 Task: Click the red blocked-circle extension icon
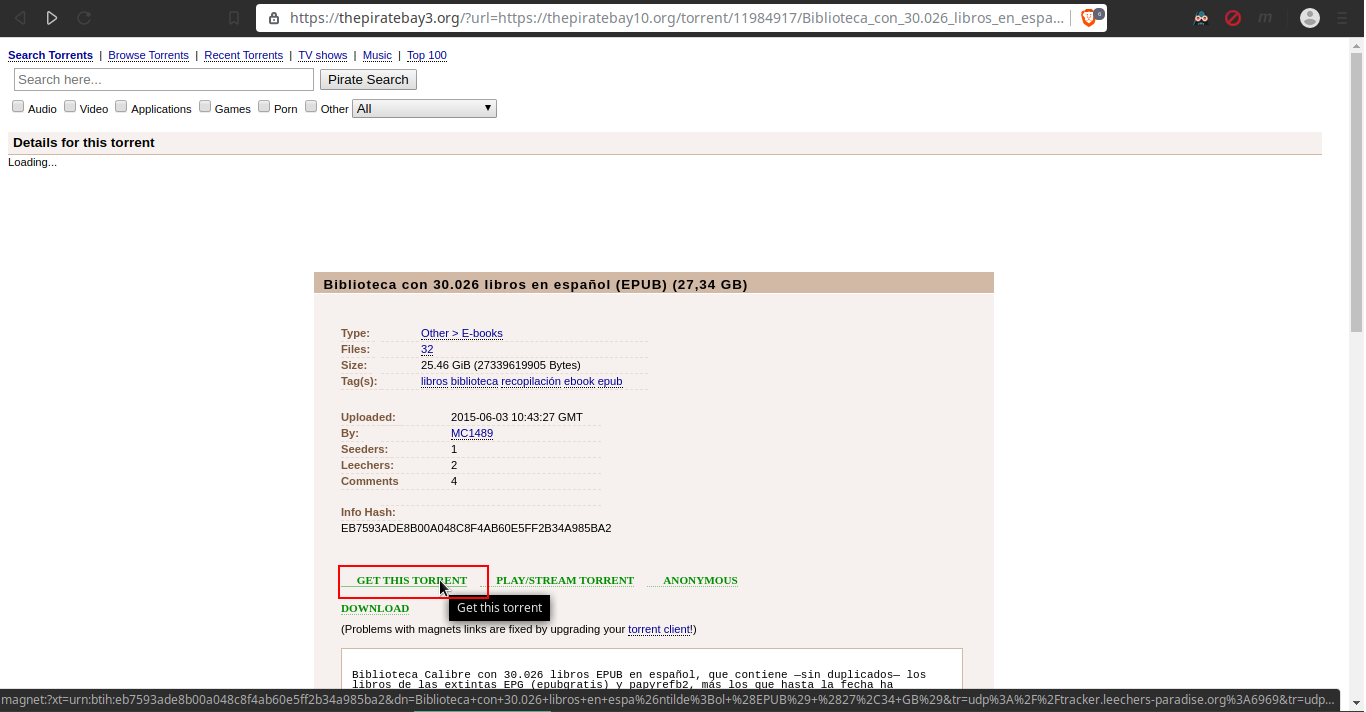click(1233, 18)
